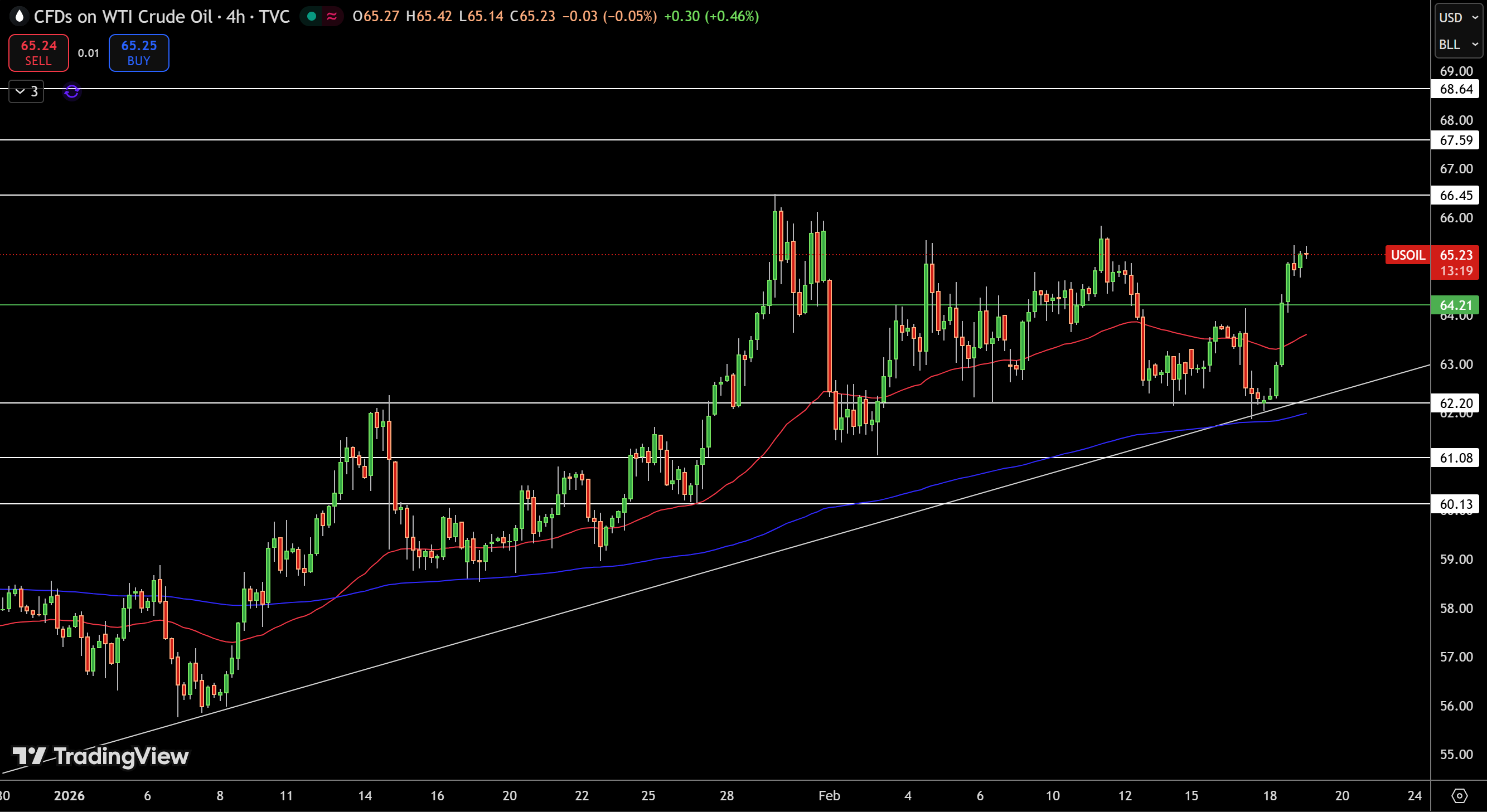The height and width of the screenshot is (812, 1487).
Task: Click the 68.64 price level label
Action: pos(1455,89)
